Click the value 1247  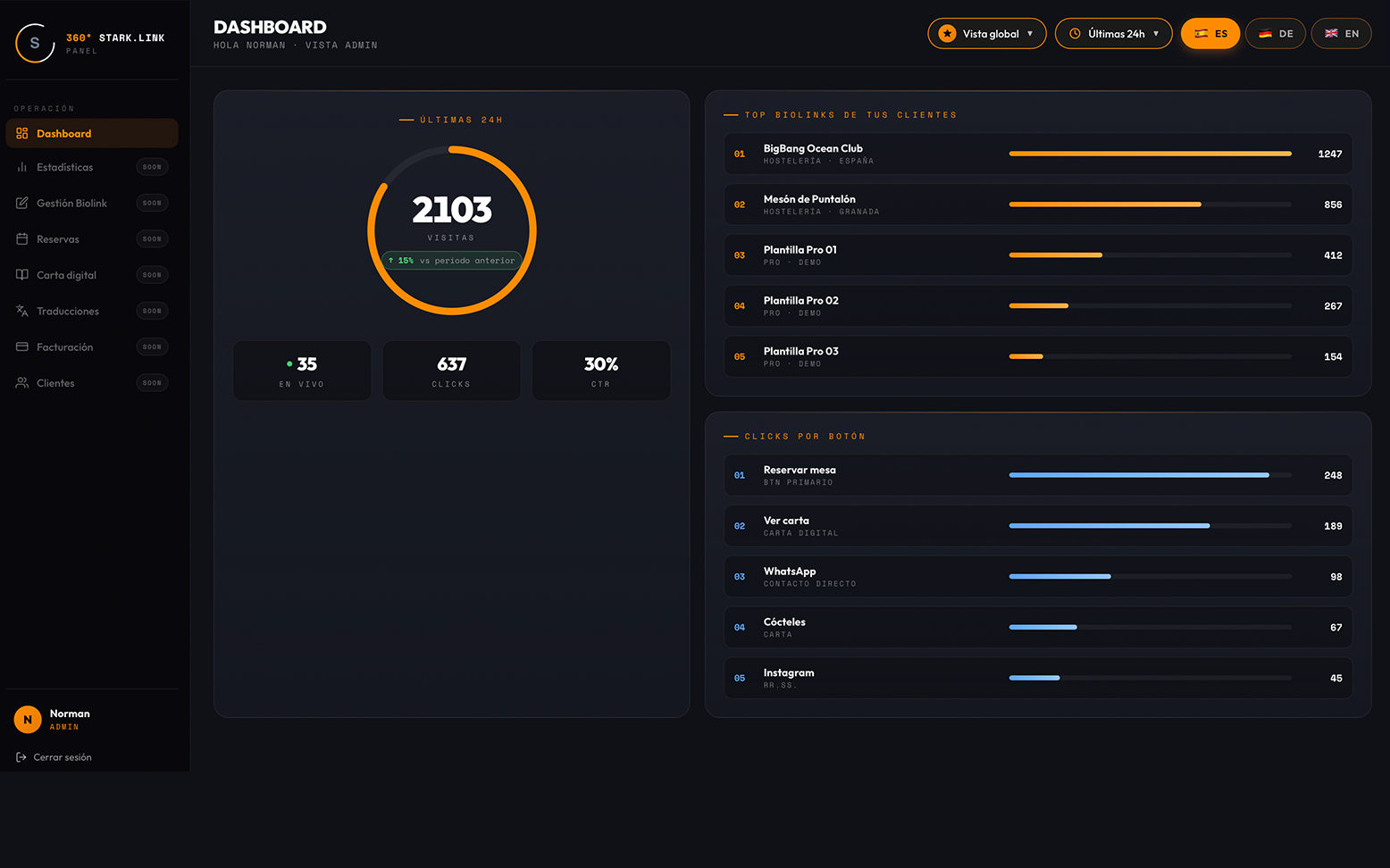click(x=1330, y=154)
